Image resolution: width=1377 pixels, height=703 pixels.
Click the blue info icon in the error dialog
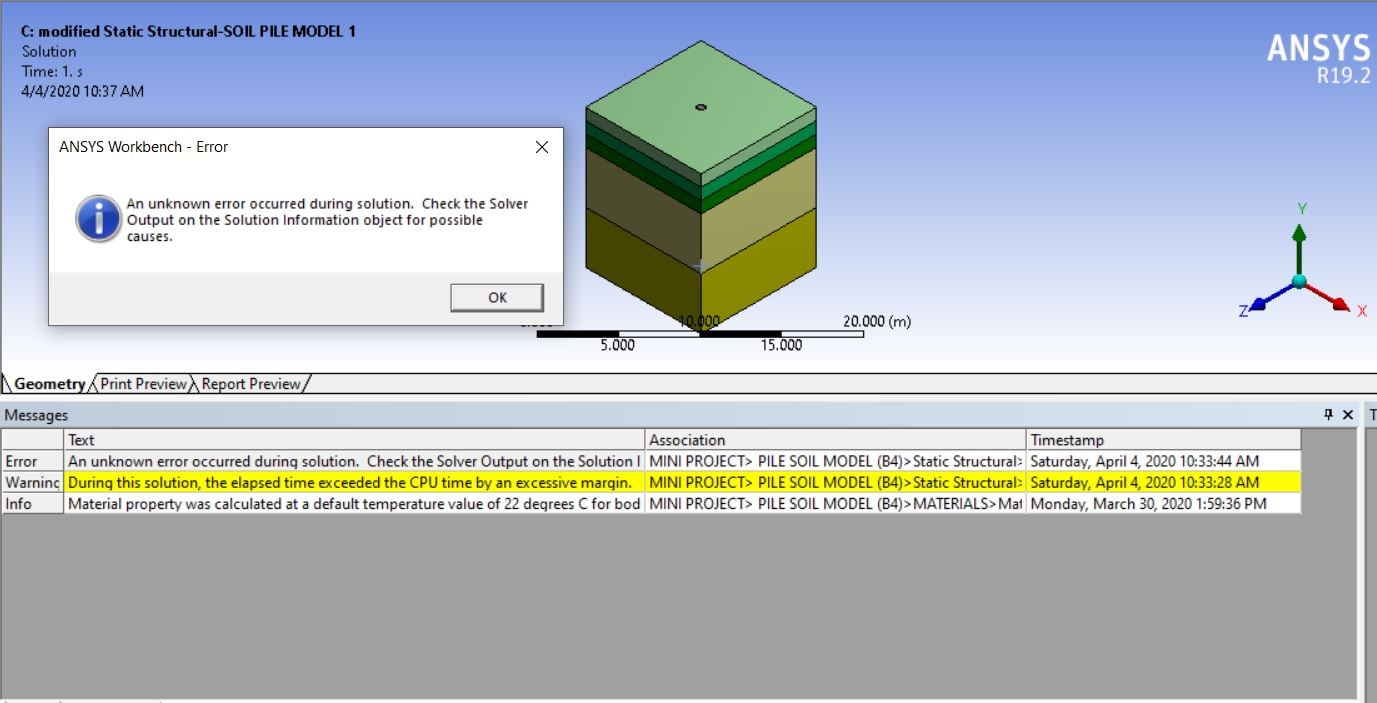(97, 219)
